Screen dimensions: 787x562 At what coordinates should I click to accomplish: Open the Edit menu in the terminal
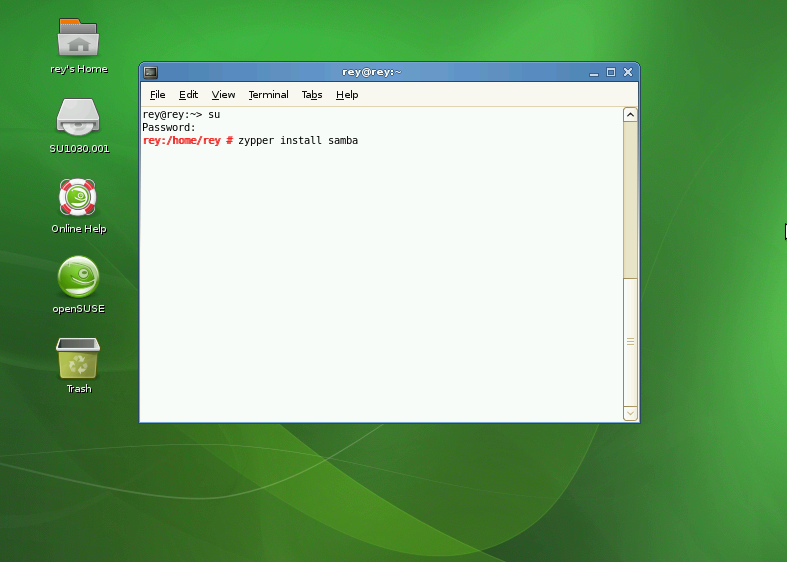[189, 95]
